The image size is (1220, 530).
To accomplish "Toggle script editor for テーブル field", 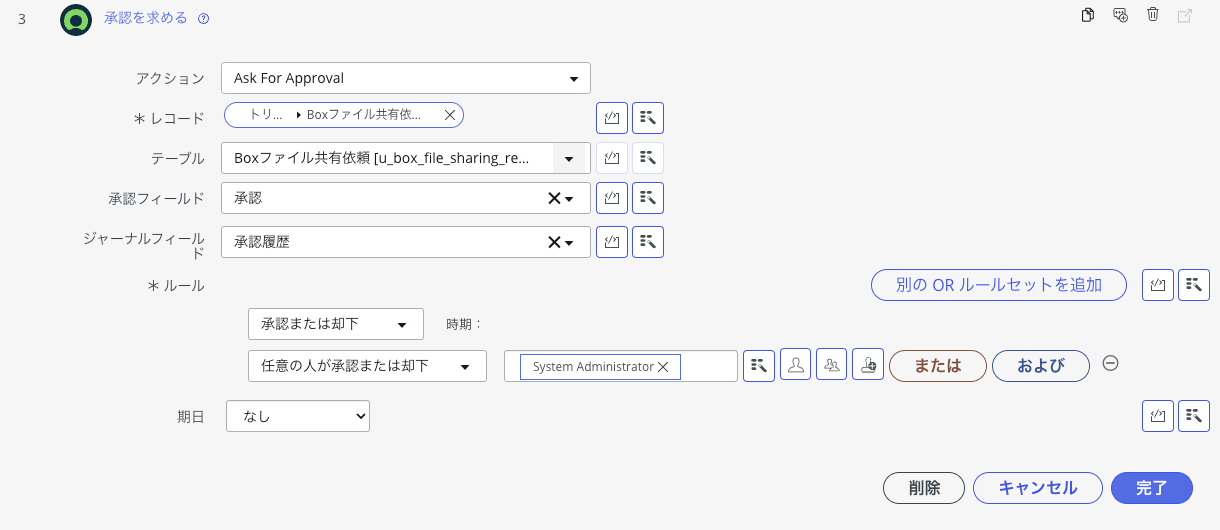I will click(612, 158).
